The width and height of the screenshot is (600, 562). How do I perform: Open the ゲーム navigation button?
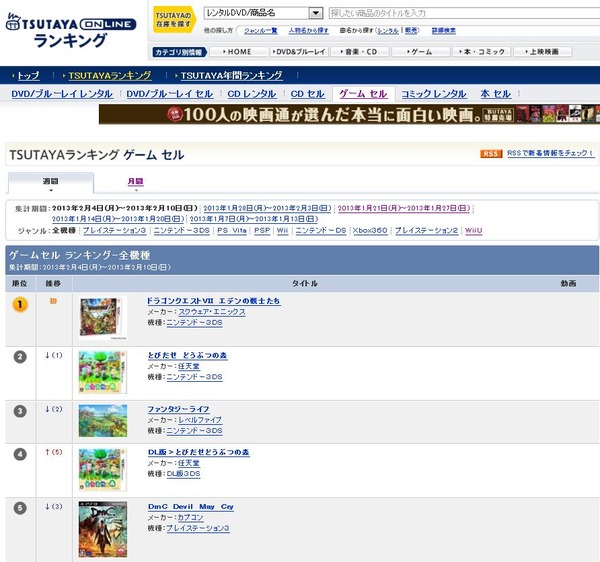[x=421, y=52]
